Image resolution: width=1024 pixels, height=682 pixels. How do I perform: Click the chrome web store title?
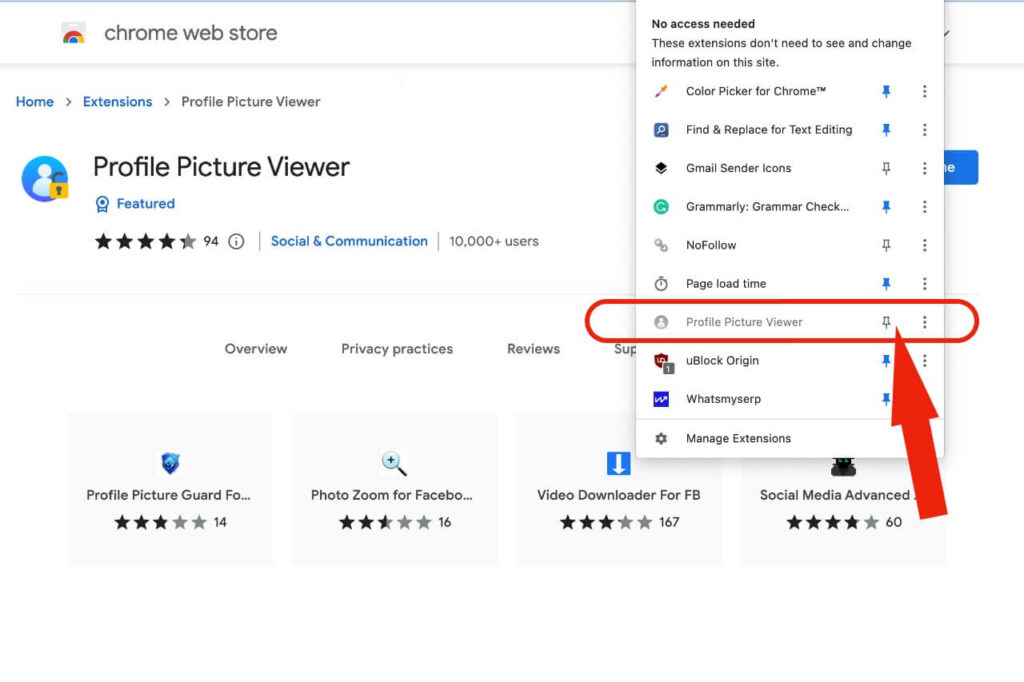(x=191, y=33)
